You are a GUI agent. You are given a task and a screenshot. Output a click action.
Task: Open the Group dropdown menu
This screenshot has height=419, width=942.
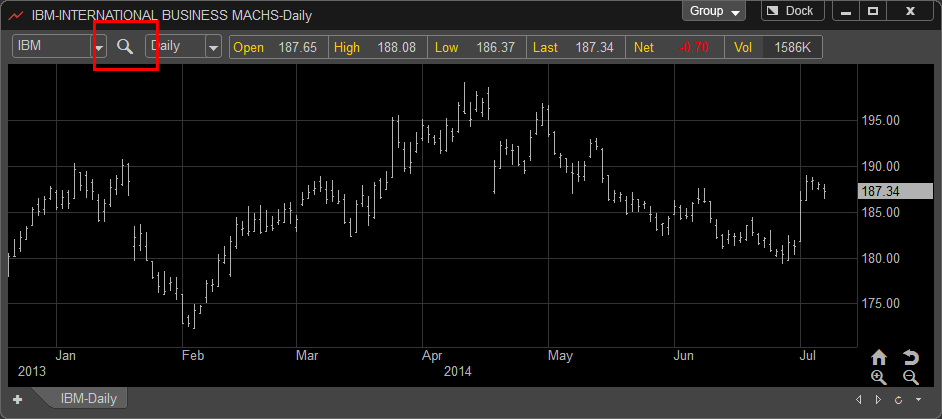pos(714,11)
